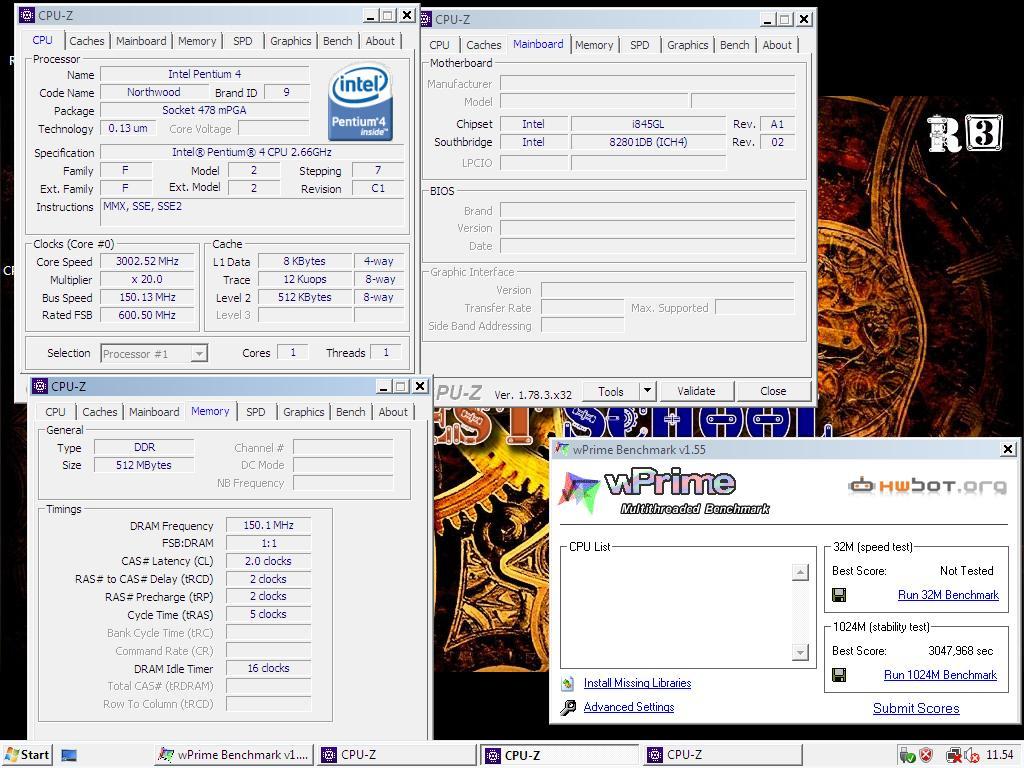
Task: Switch to SPD tab in CPU window
Action: pyautogui.click(x=242, y=41)
